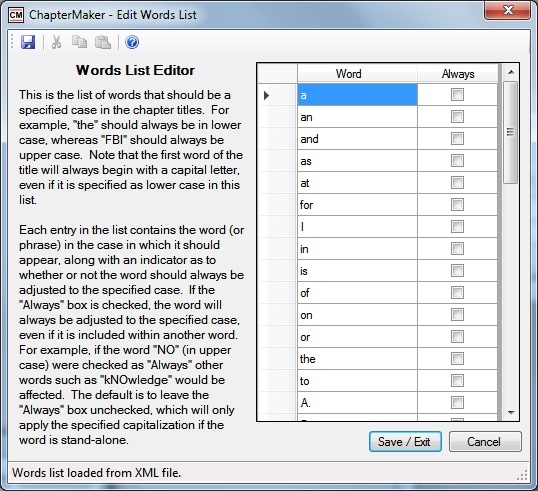538x491 pixels.
Task: Select the 'for' word cell
Action: (357, 205)
